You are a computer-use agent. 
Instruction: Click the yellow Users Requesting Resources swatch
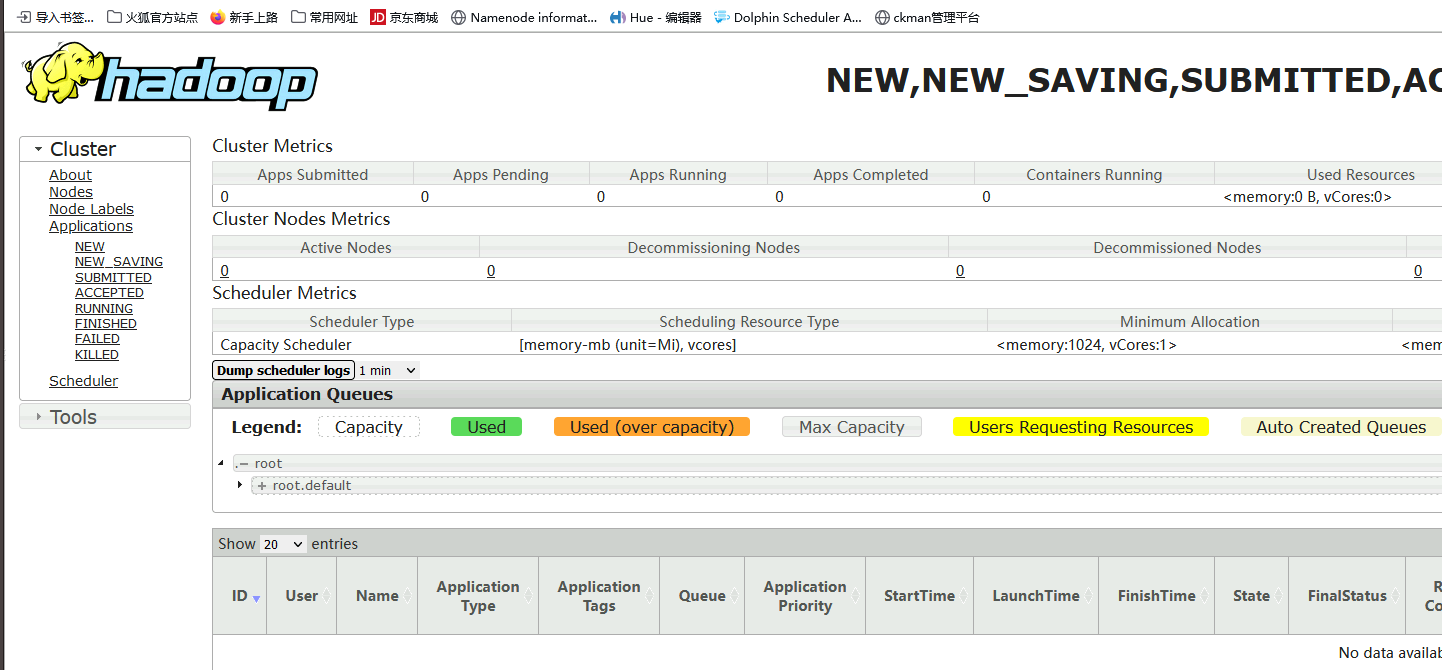(1081, 427)
